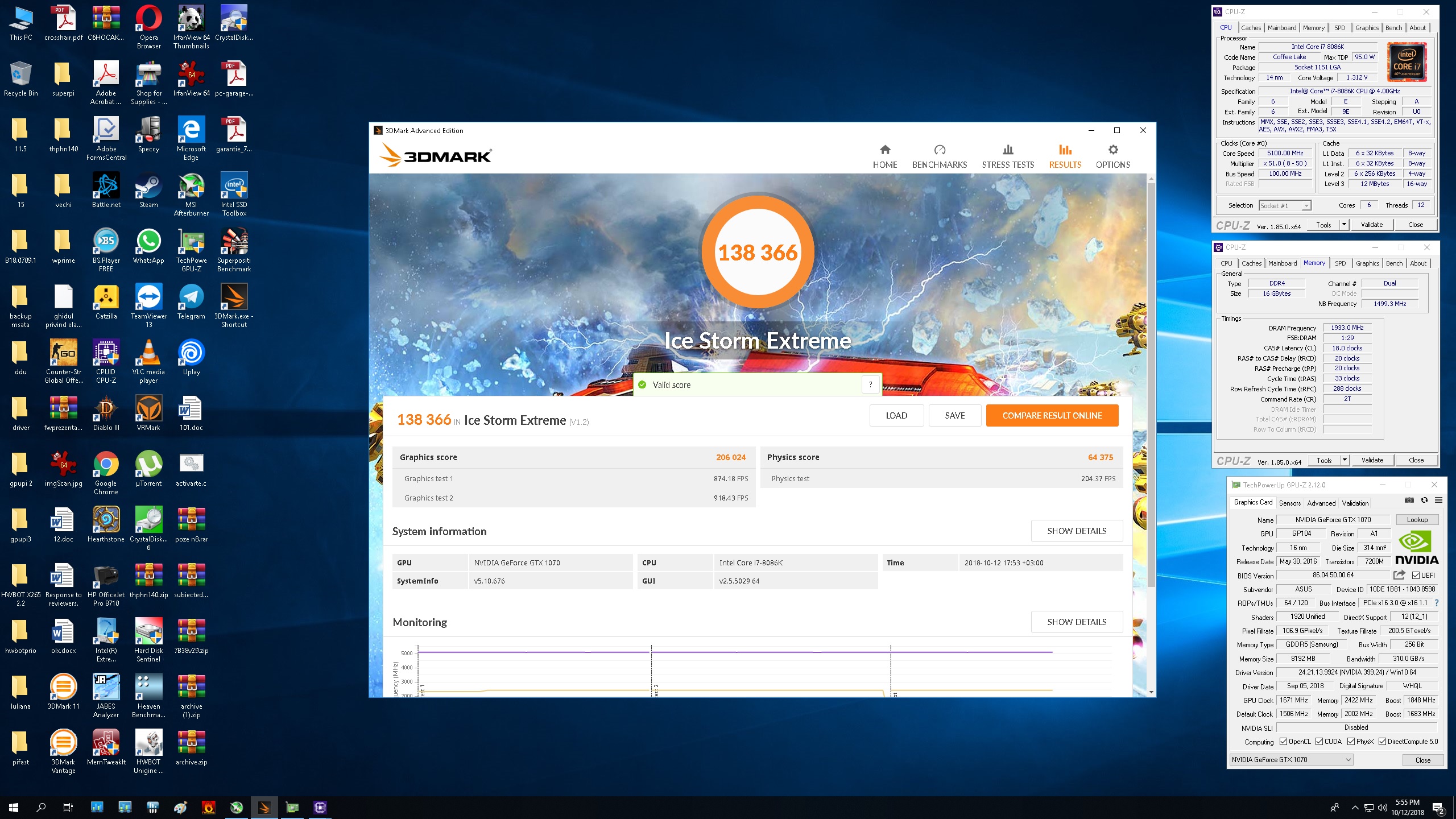Show details for Monitoring
1456x819 pixels.
tap(1077, 622)
